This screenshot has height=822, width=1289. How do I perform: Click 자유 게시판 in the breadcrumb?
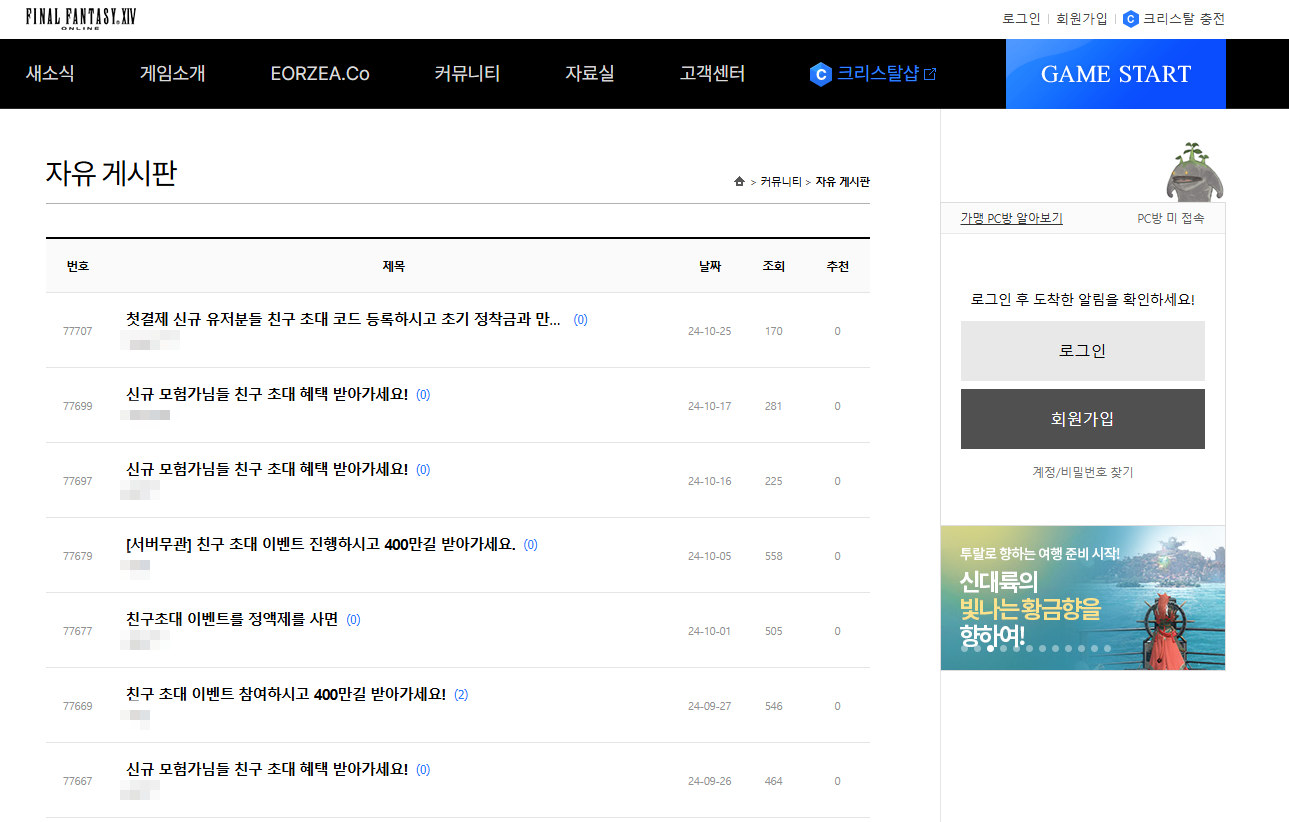tap(842, 182)
